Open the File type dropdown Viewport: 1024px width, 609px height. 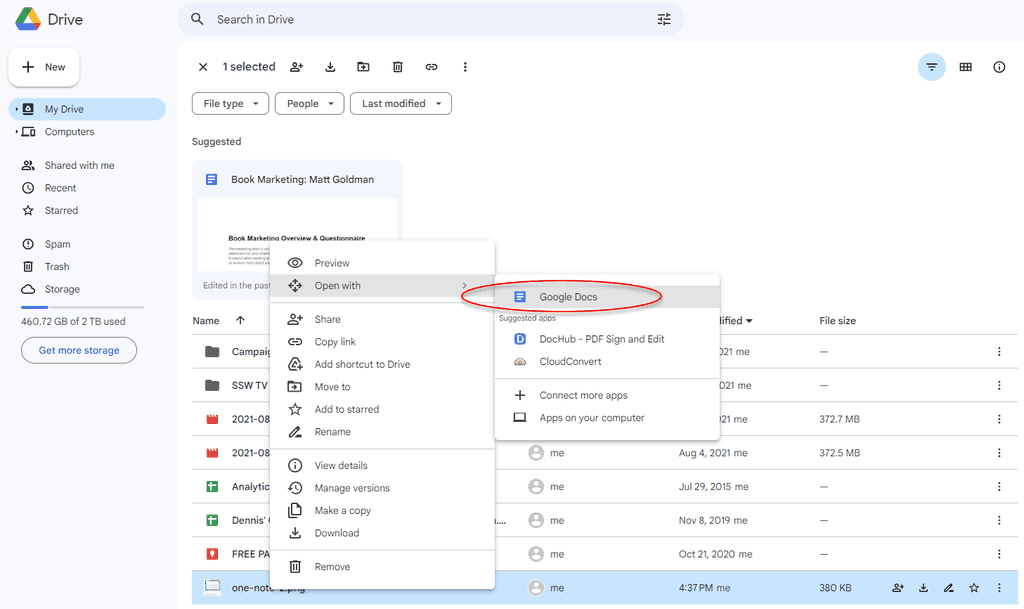coord(231,104)
